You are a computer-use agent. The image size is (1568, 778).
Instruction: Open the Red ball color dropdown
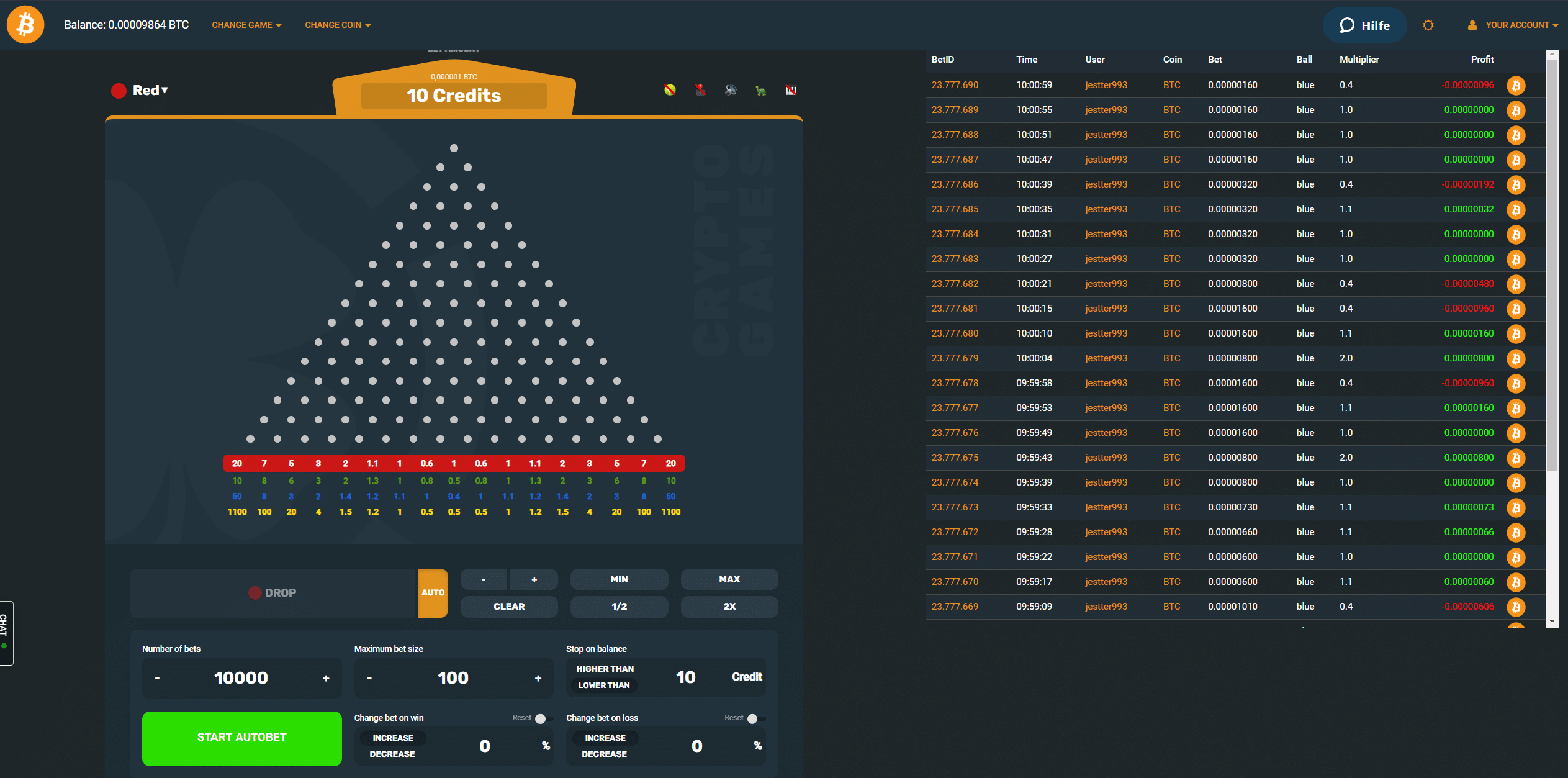[140, 91]
